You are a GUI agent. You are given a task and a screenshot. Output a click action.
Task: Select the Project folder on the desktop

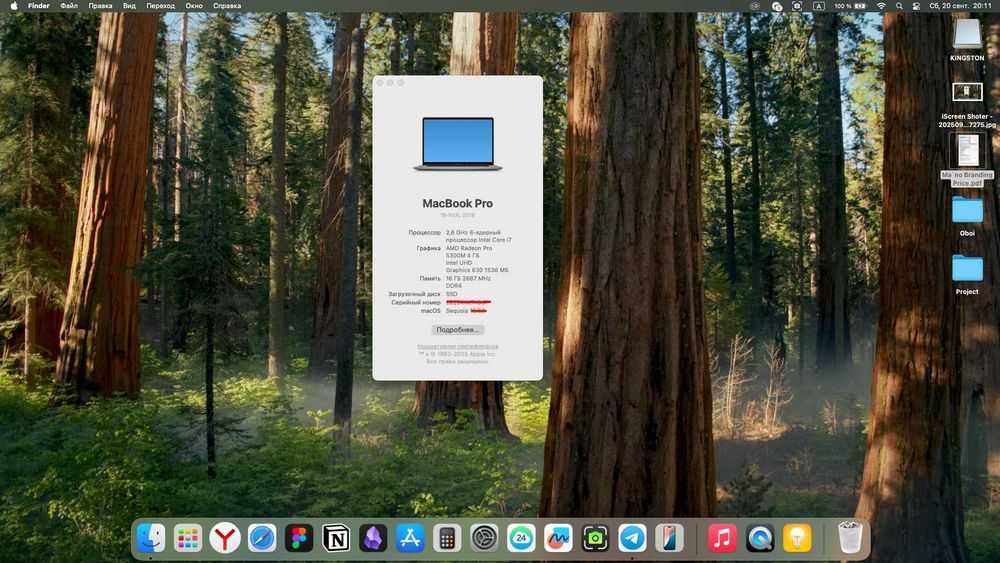(967, 275)
